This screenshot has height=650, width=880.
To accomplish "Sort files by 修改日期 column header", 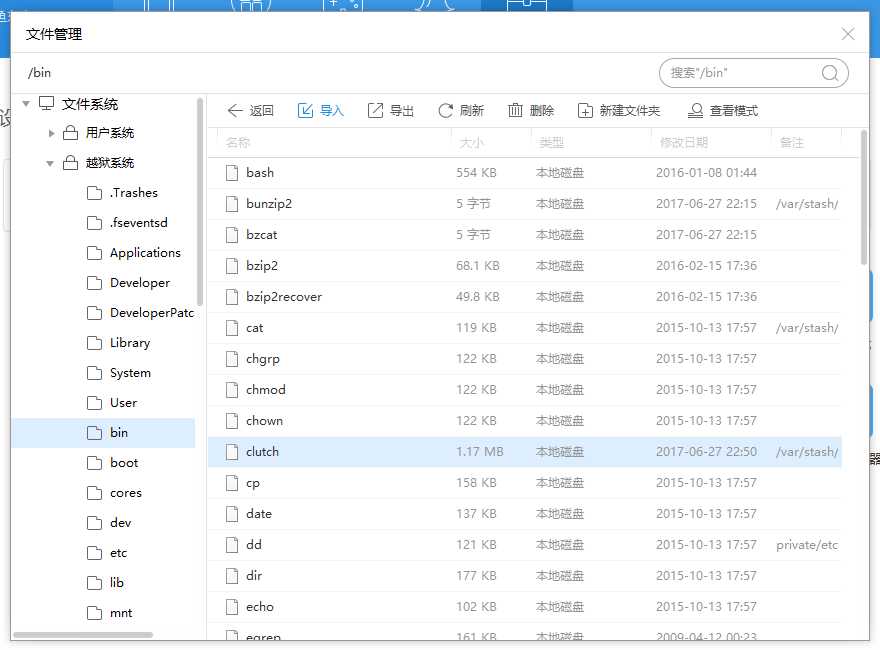I will point(684,143).
